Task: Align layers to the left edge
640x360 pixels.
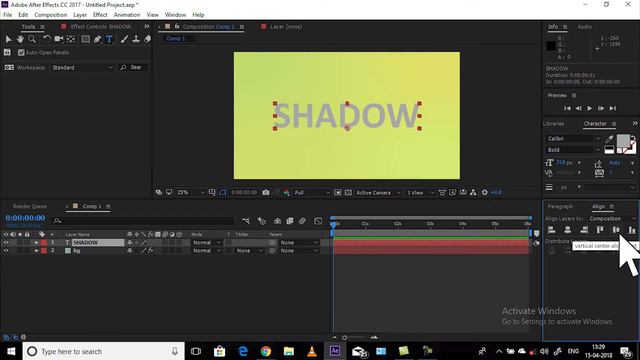Action: click(551, 230)
